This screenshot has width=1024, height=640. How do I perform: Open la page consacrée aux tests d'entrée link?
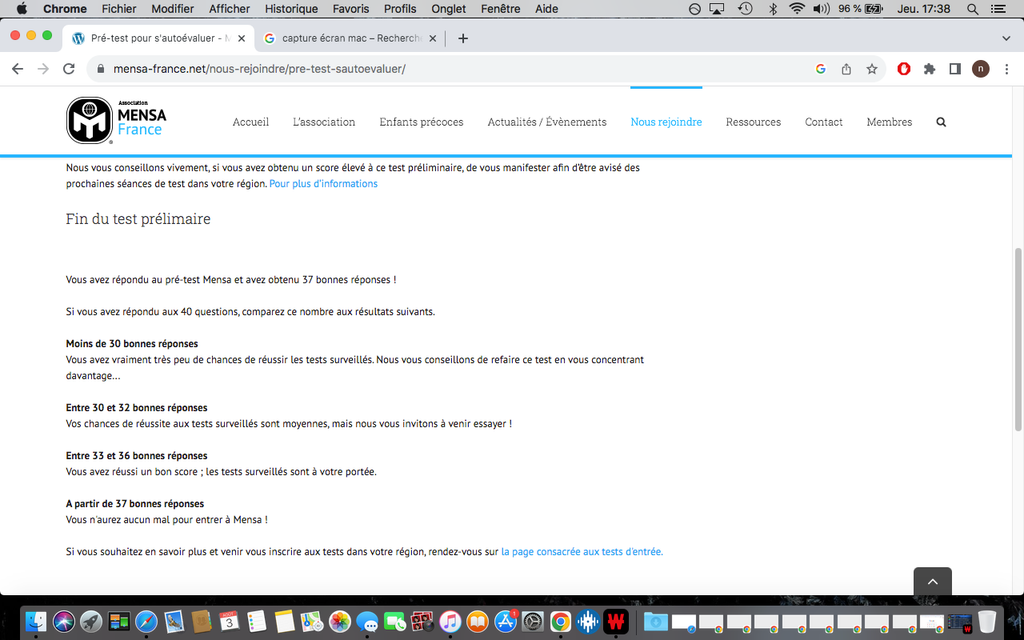pyautogui.click(x=582, y=551)
